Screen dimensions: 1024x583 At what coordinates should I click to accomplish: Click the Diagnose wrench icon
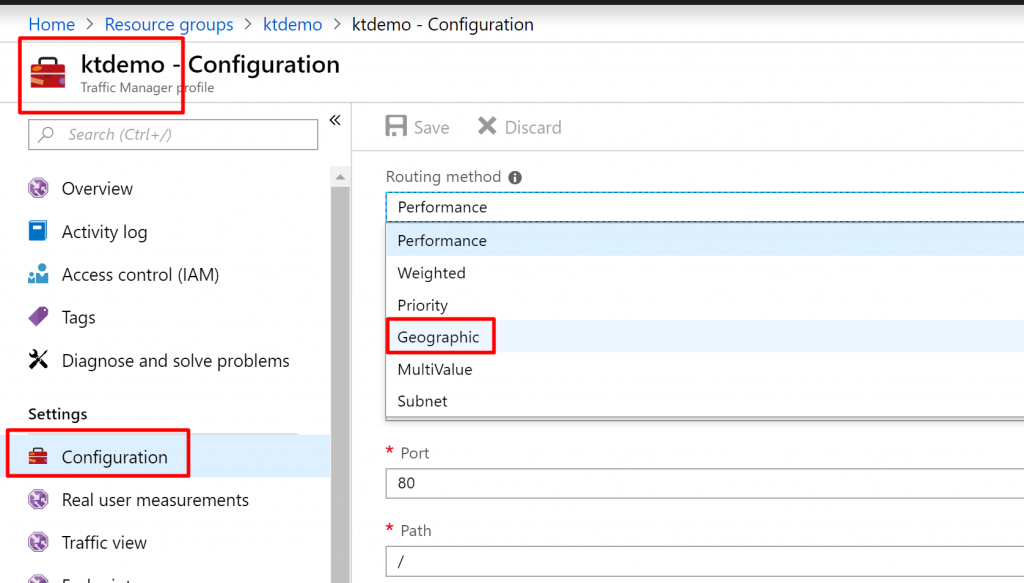click(x=38, y=360)
